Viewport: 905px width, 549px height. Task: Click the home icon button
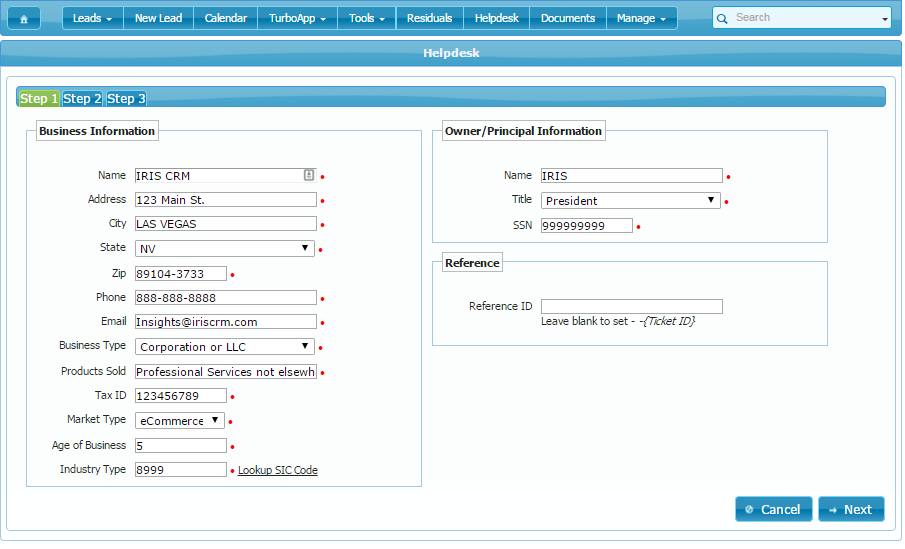24,18
